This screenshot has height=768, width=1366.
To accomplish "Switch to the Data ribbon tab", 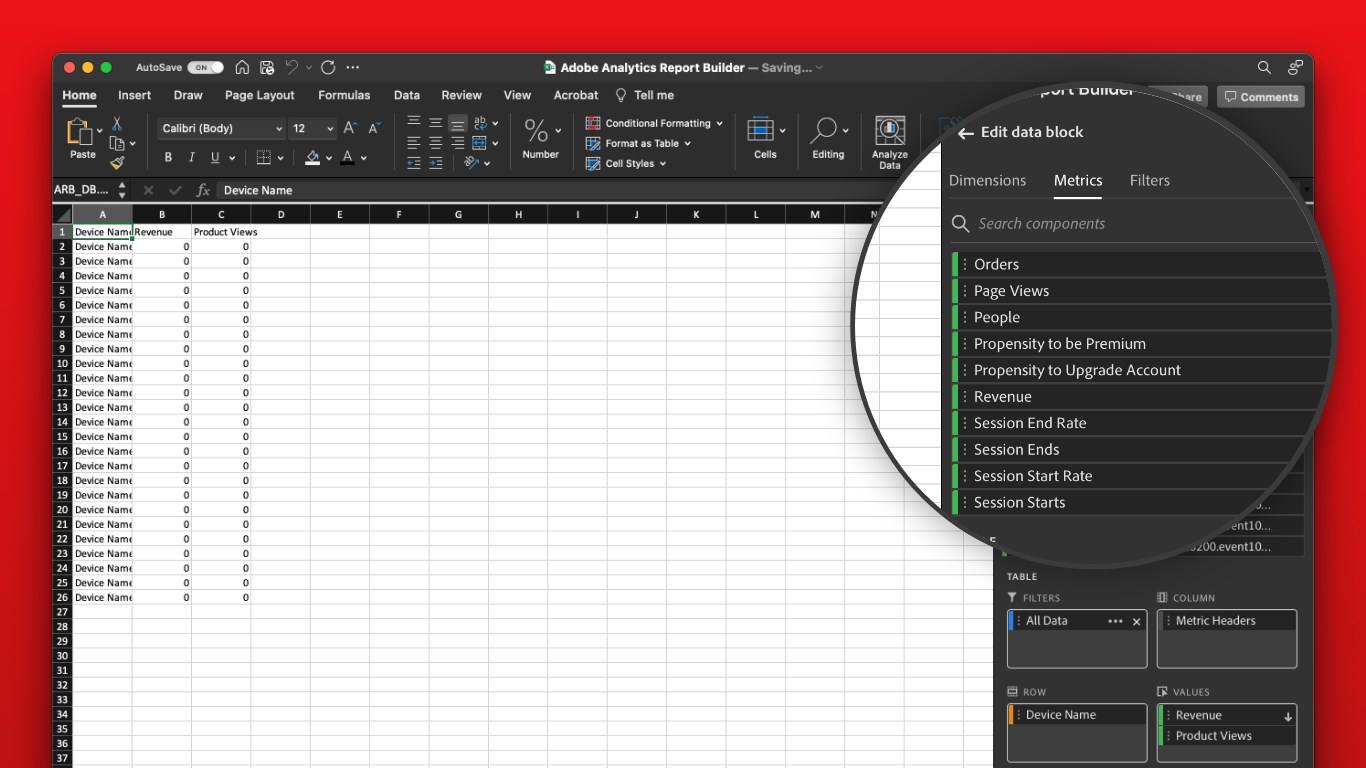I will (x=407, y=95).
